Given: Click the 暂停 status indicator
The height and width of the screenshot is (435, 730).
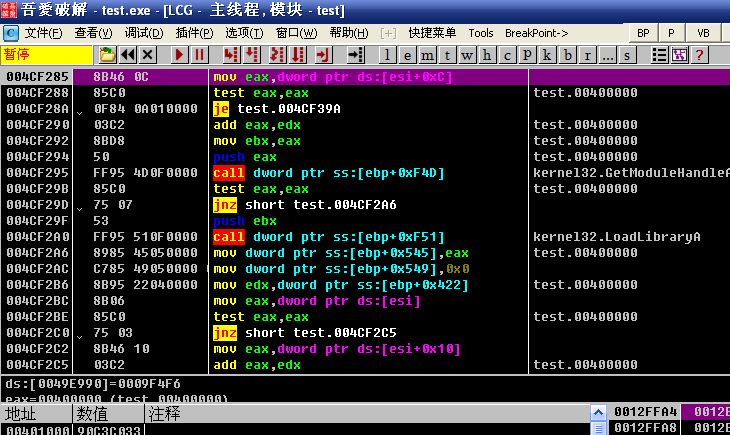Looking at the screenshot, I should coord(47,55).
